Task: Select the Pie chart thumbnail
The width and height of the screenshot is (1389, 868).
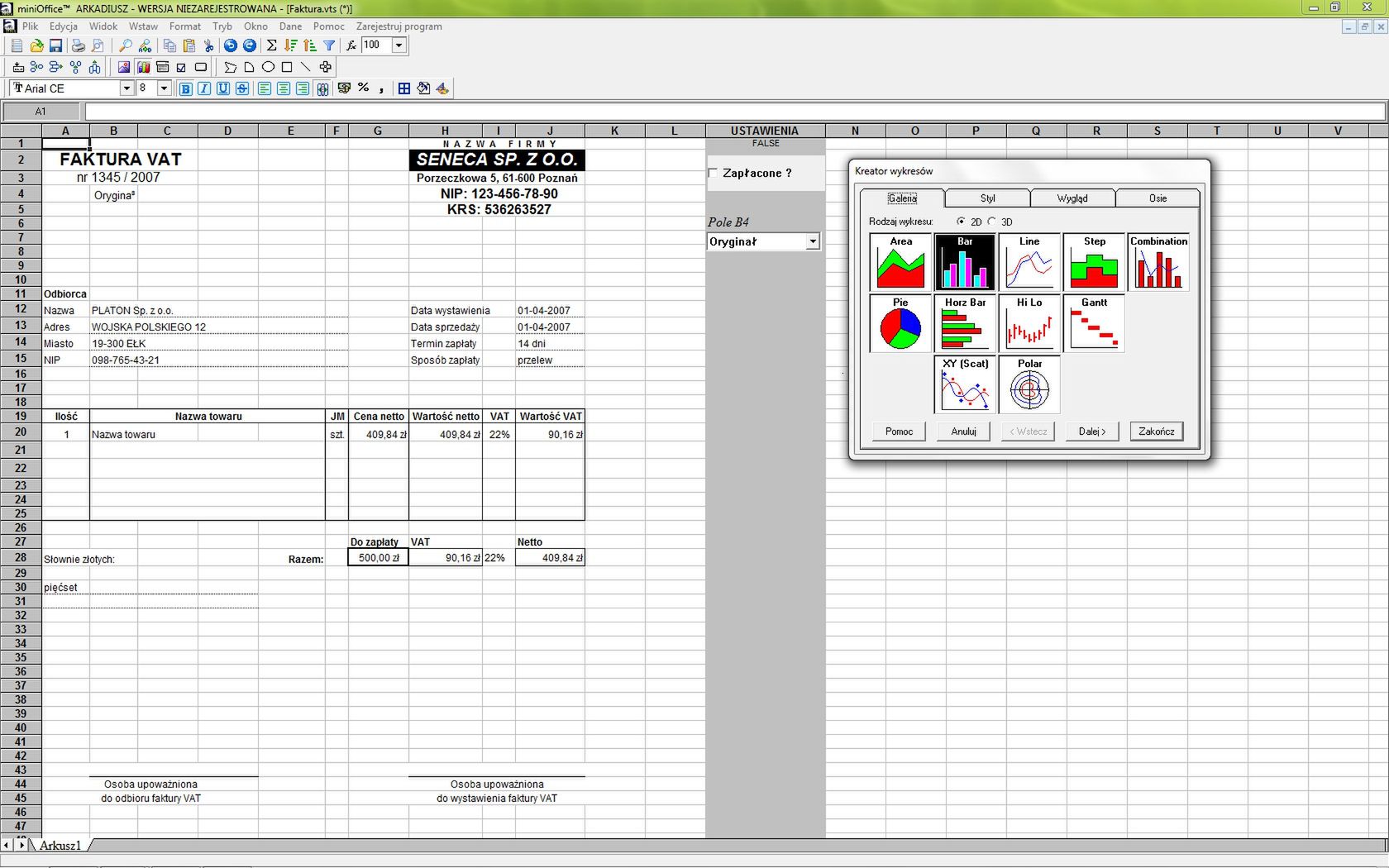Action: click(899, 324)
